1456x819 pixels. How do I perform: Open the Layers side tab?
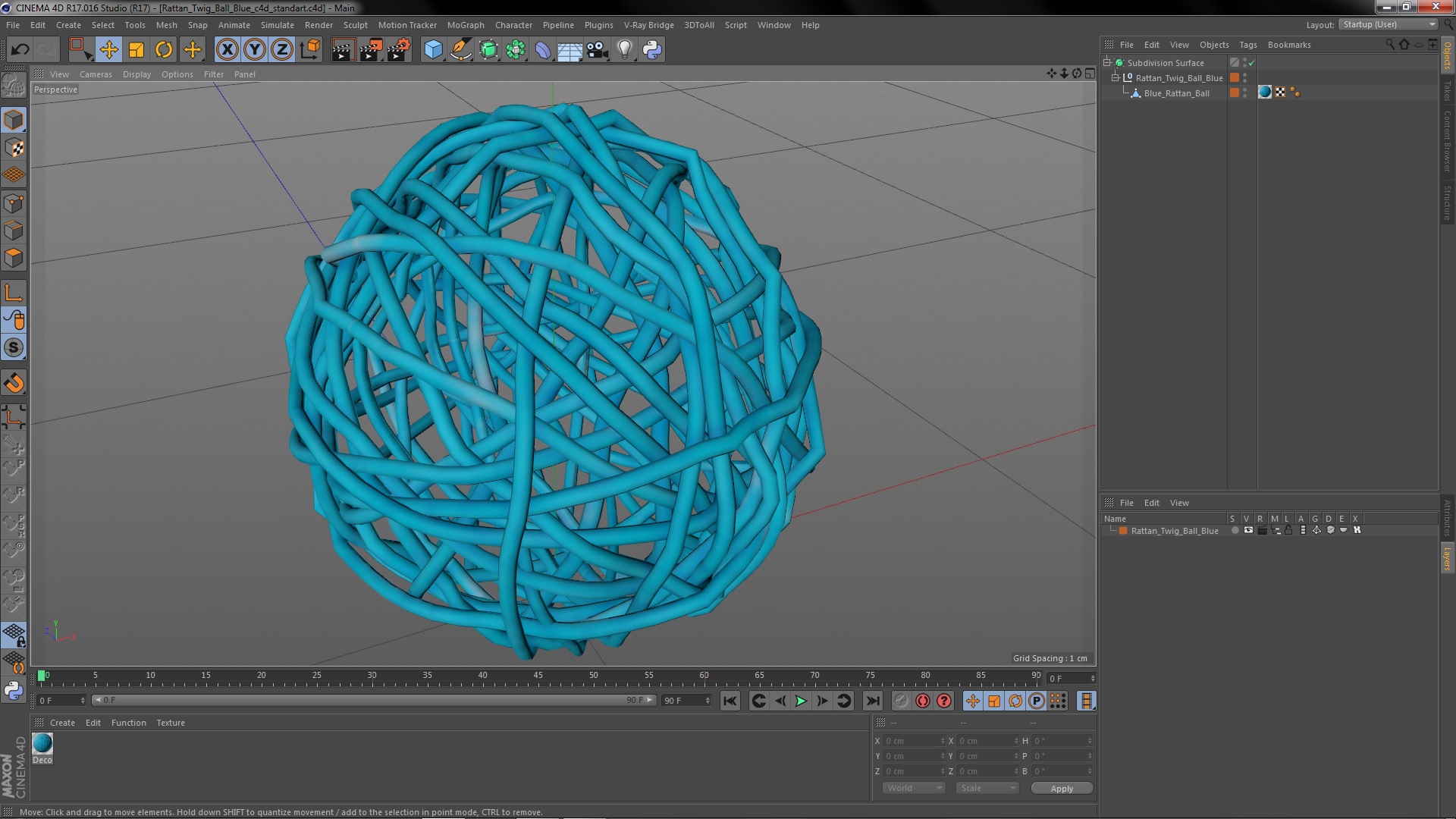[1447, 559]
